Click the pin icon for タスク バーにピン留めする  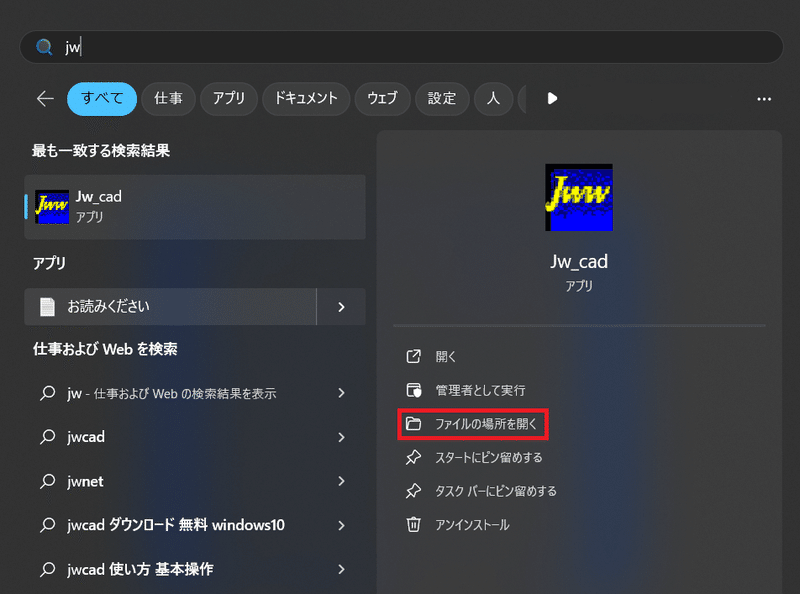click(x=413, y=491)
